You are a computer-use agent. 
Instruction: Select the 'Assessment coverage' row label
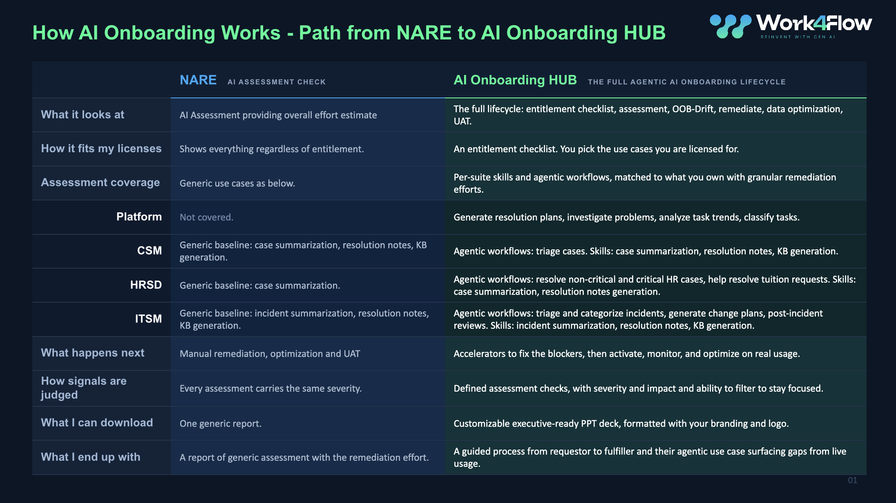[x=100, y=182]
